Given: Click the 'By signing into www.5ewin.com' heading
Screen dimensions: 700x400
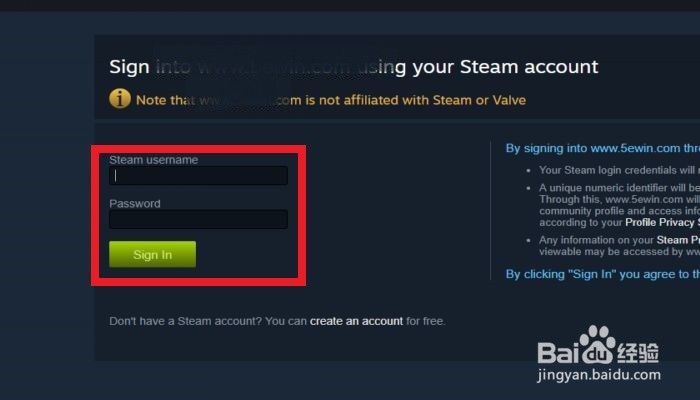Looking at the screenshot, I should click(x=603, y=148).
